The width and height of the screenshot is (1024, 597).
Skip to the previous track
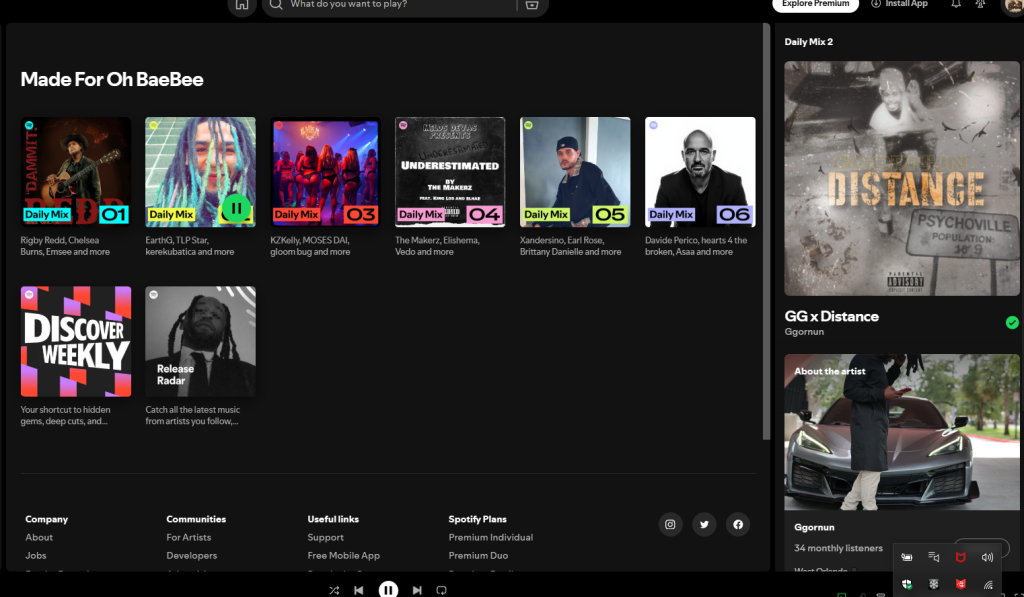pos(359,590)
